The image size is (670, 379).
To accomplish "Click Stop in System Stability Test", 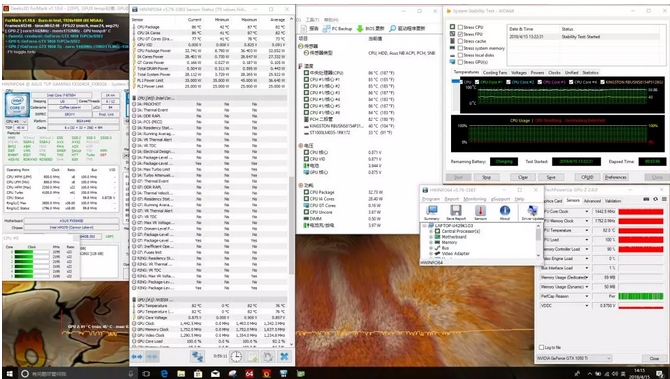I will tap(486, 177).
